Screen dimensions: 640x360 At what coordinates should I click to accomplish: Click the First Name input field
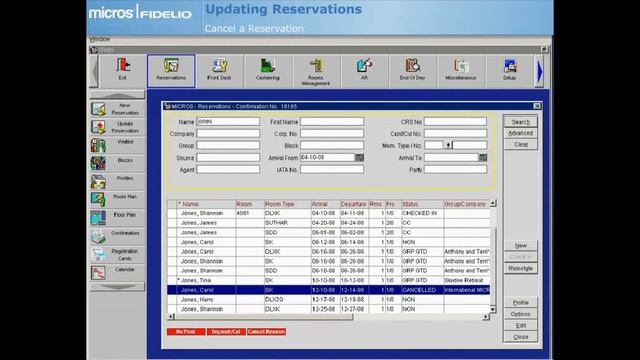[x=332, y=122]
